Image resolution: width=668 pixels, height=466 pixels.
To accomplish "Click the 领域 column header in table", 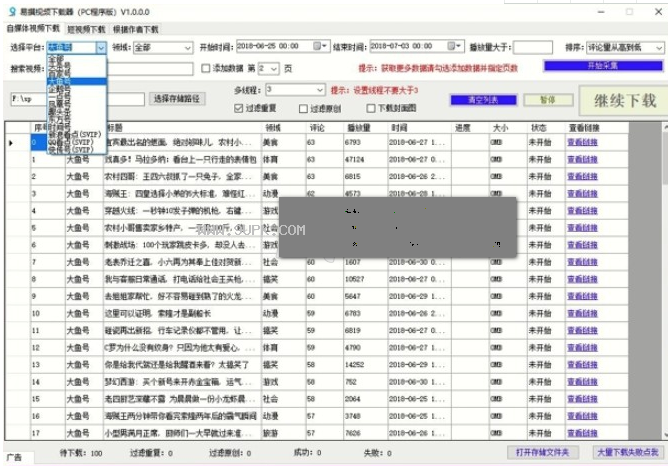I will click(x=283, y=127).
